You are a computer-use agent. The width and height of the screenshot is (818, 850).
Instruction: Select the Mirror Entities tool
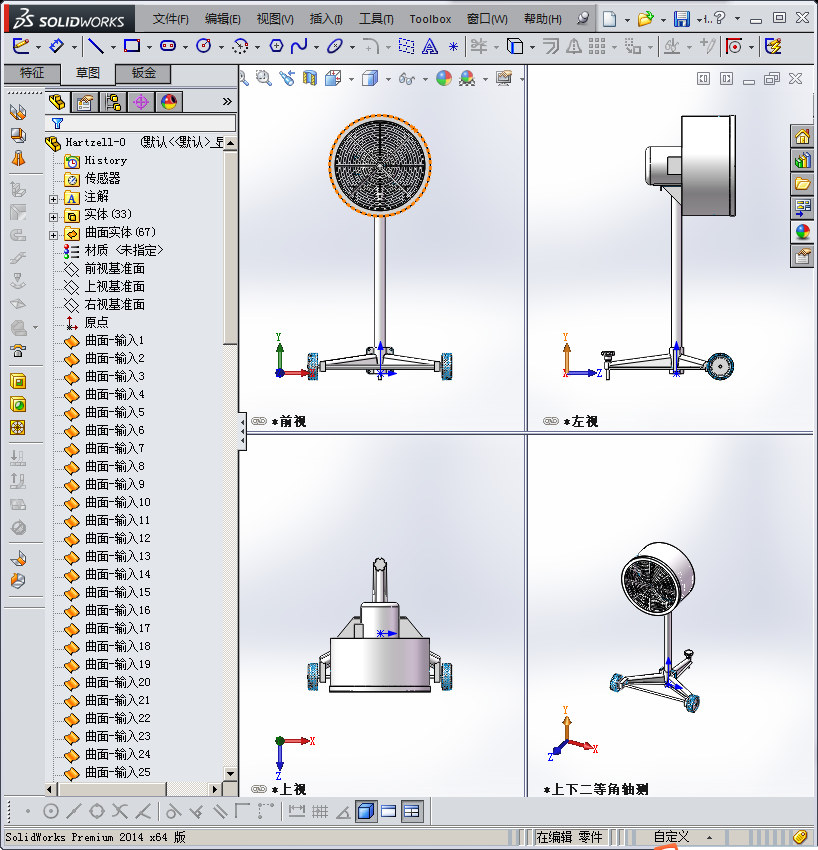(574, 47)
